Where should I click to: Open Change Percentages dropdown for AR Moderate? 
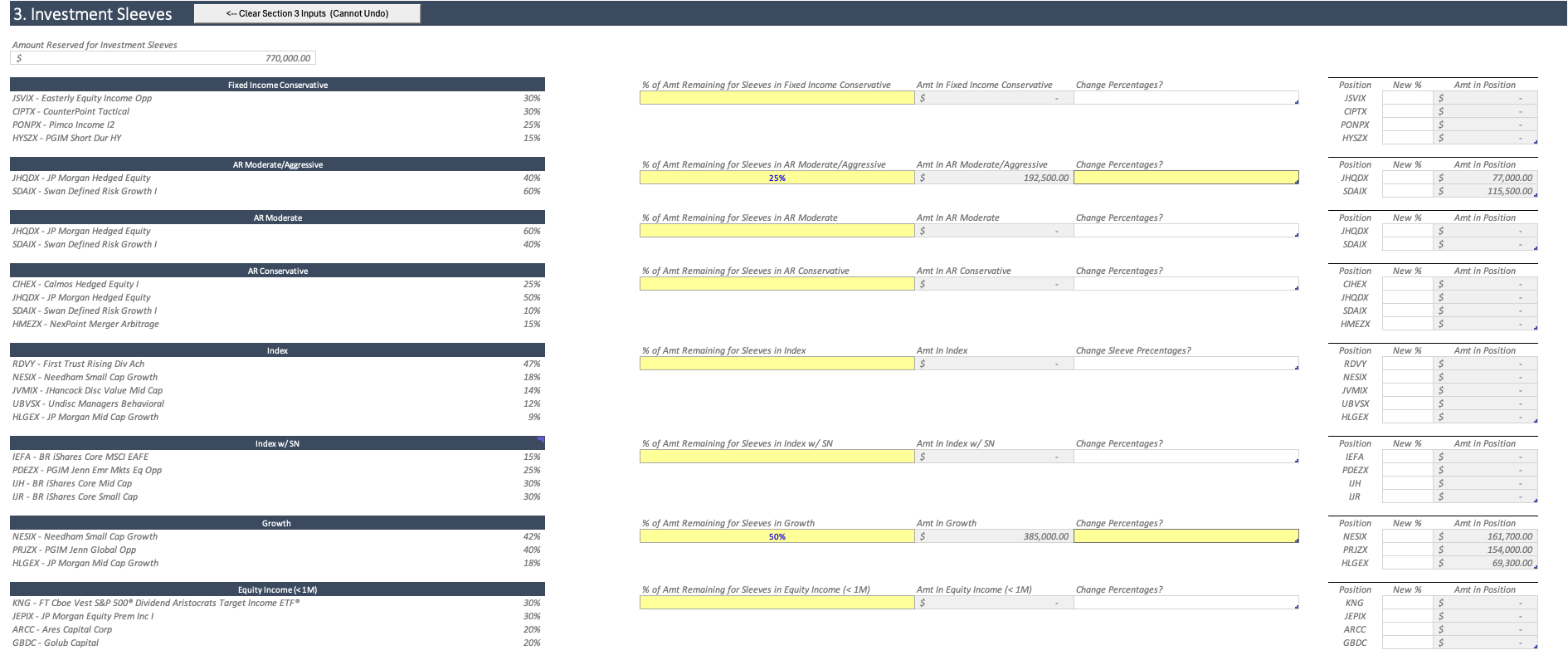(1186, 231)
